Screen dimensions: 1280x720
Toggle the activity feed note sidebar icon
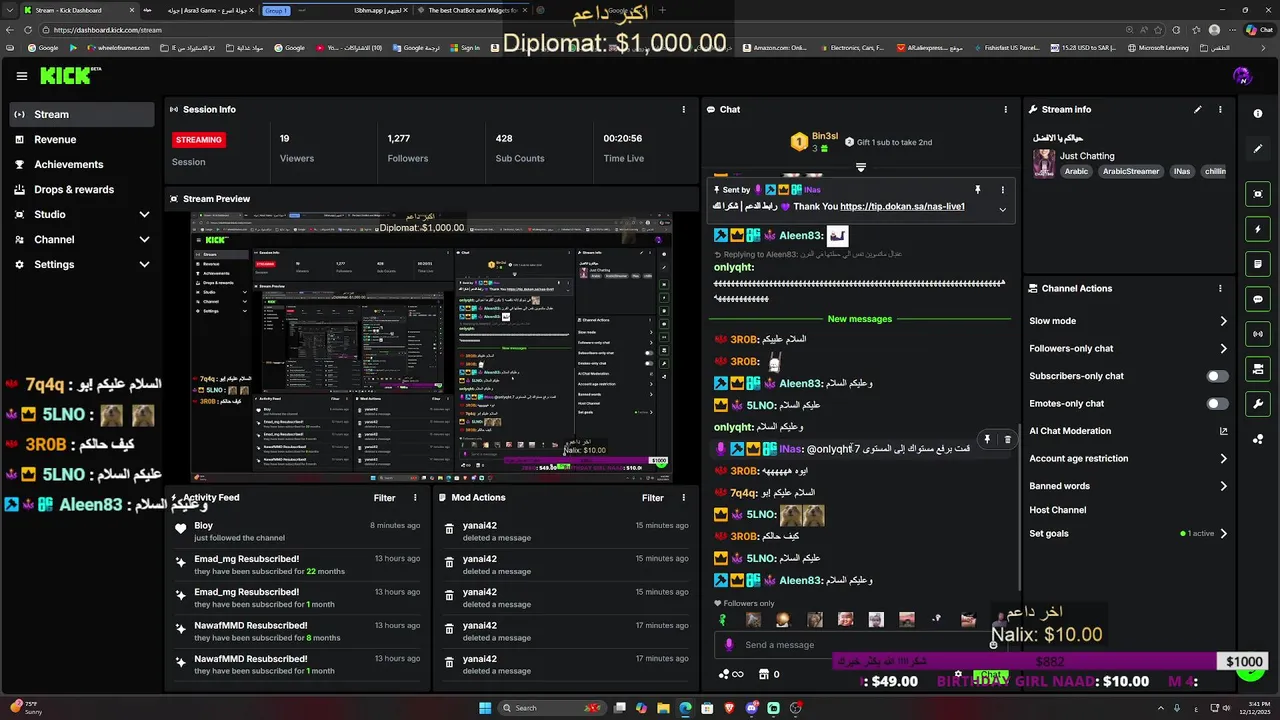pyautogui.click(x=1258, y=264)
